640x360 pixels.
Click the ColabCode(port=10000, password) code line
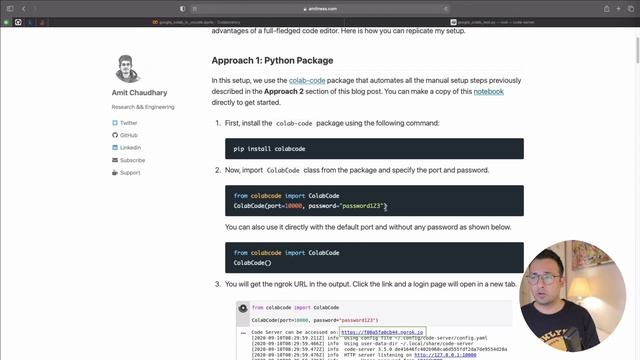pos(310,206)
